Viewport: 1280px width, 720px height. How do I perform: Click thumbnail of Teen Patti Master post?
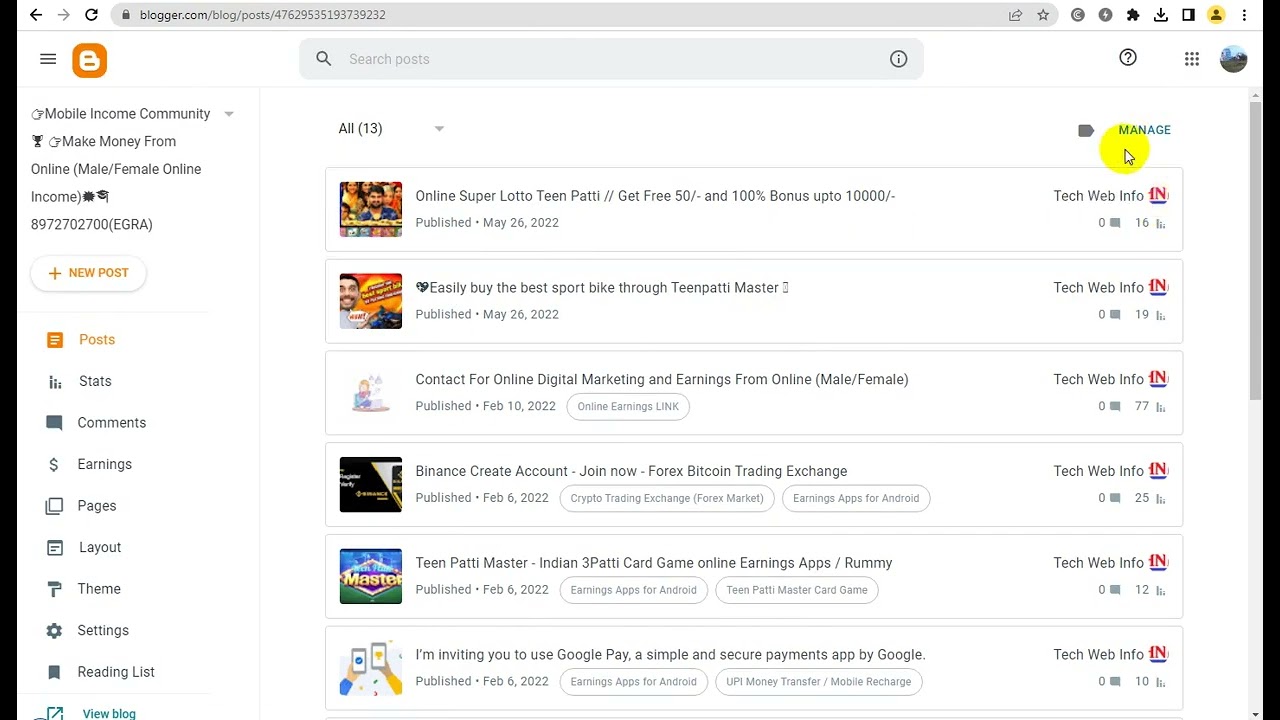pos(370,576)
